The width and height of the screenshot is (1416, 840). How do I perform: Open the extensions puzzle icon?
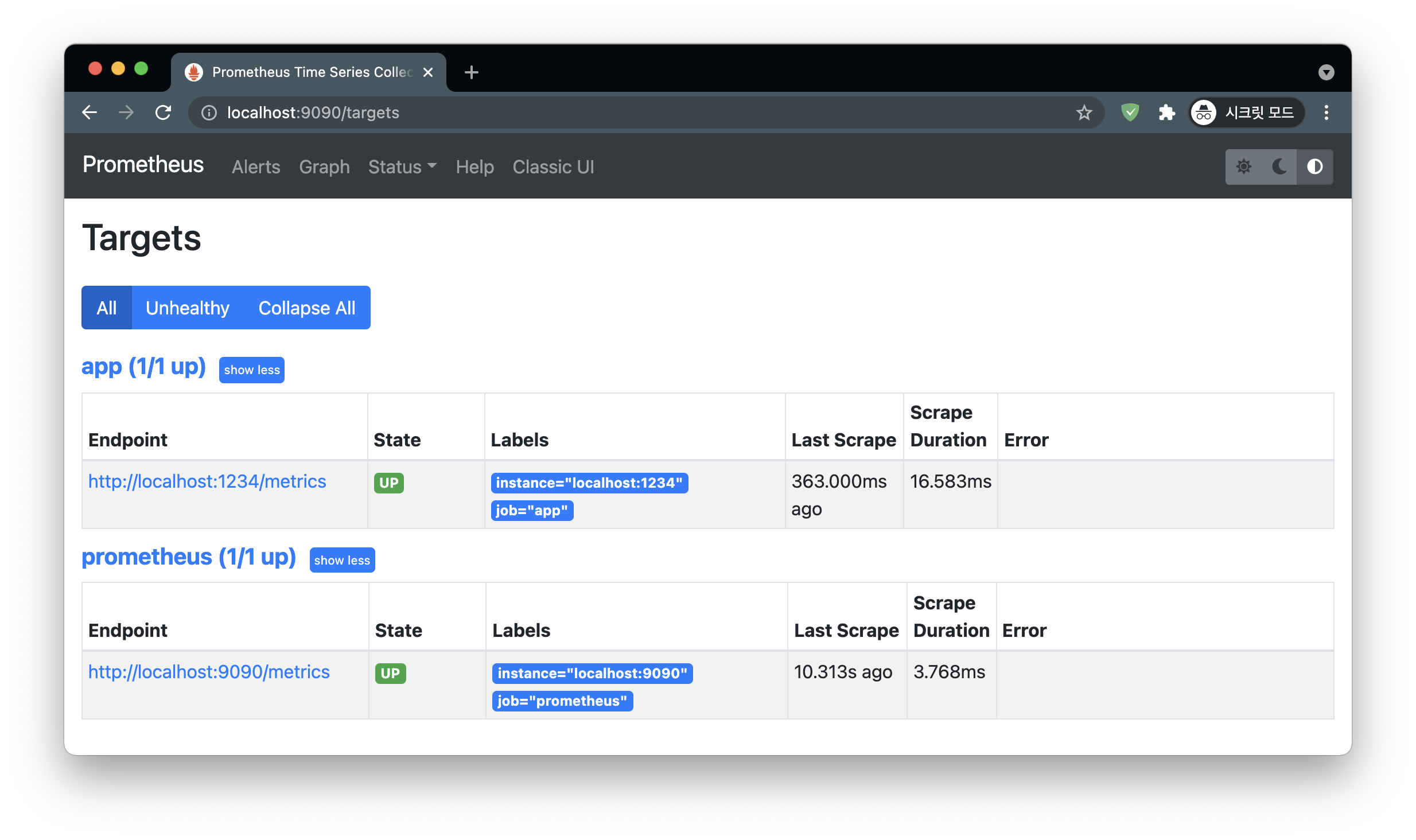(x=1166, y=112)
